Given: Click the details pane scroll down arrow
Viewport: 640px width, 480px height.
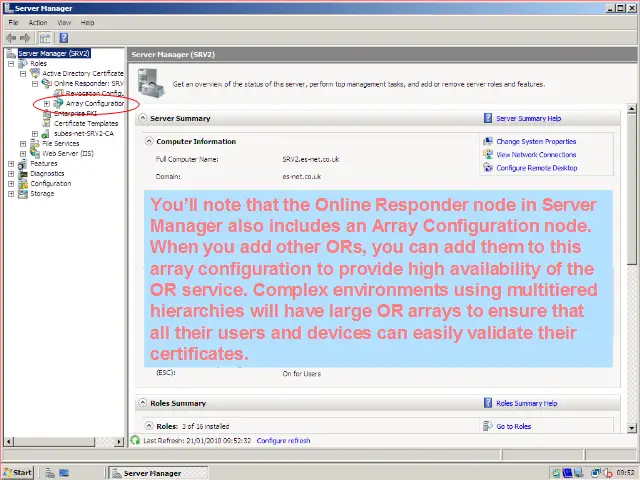Looking at the screenshot, I should (x=631, y=428).
